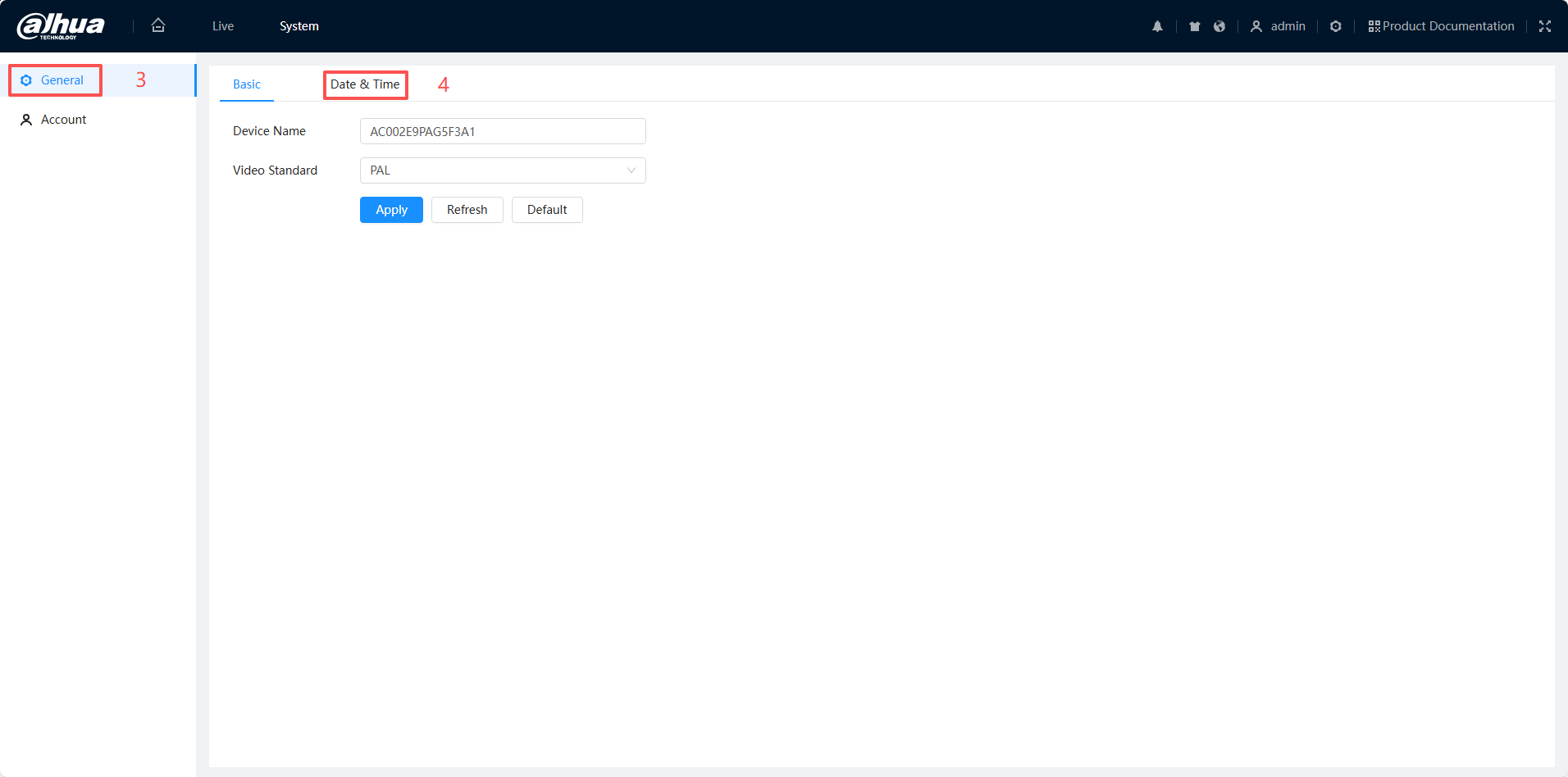This screenshot has height=777, width=1568.
Task: Open Product Documentation QR code
Action: (1441, 26)
